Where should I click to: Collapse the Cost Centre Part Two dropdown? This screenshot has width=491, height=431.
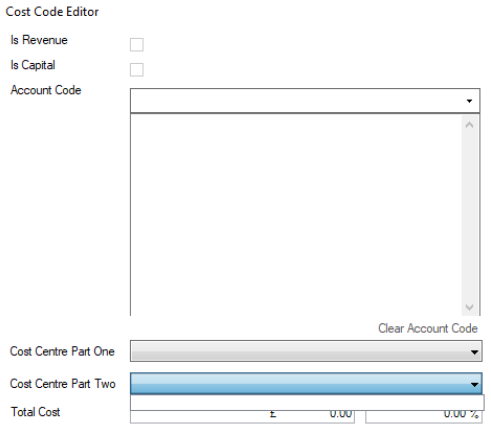pyautogui.click(x=306, y=384)
